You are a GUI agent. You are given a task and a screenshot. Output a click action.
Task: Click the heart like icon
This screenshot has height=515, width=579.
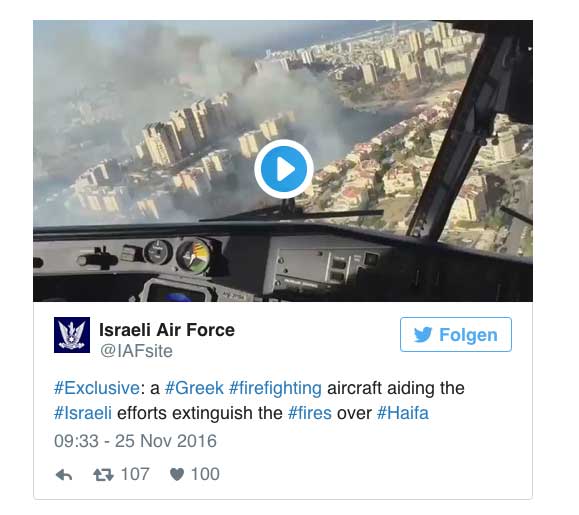(177, 475)
